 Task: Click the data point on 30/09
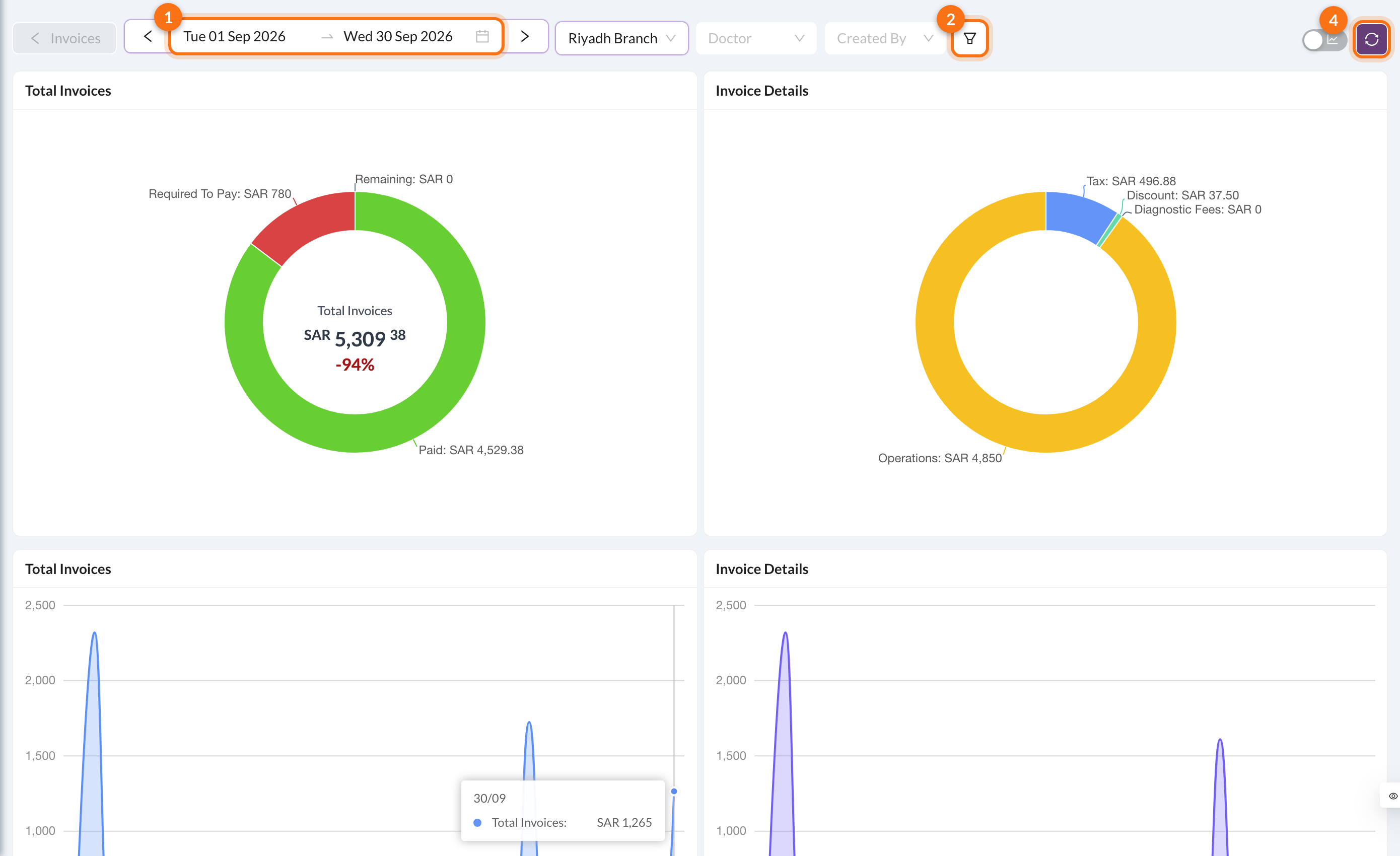click(674, 791)
